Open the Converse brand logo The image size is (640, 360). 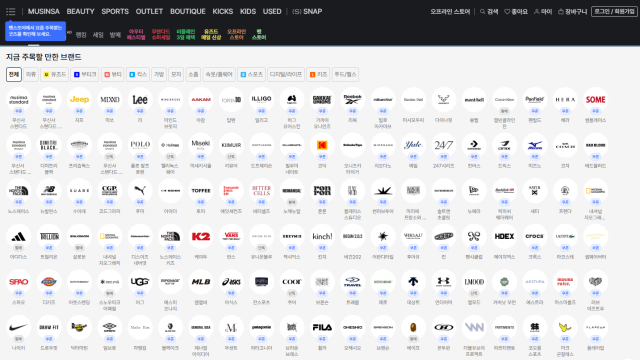[x=474, y=145]
